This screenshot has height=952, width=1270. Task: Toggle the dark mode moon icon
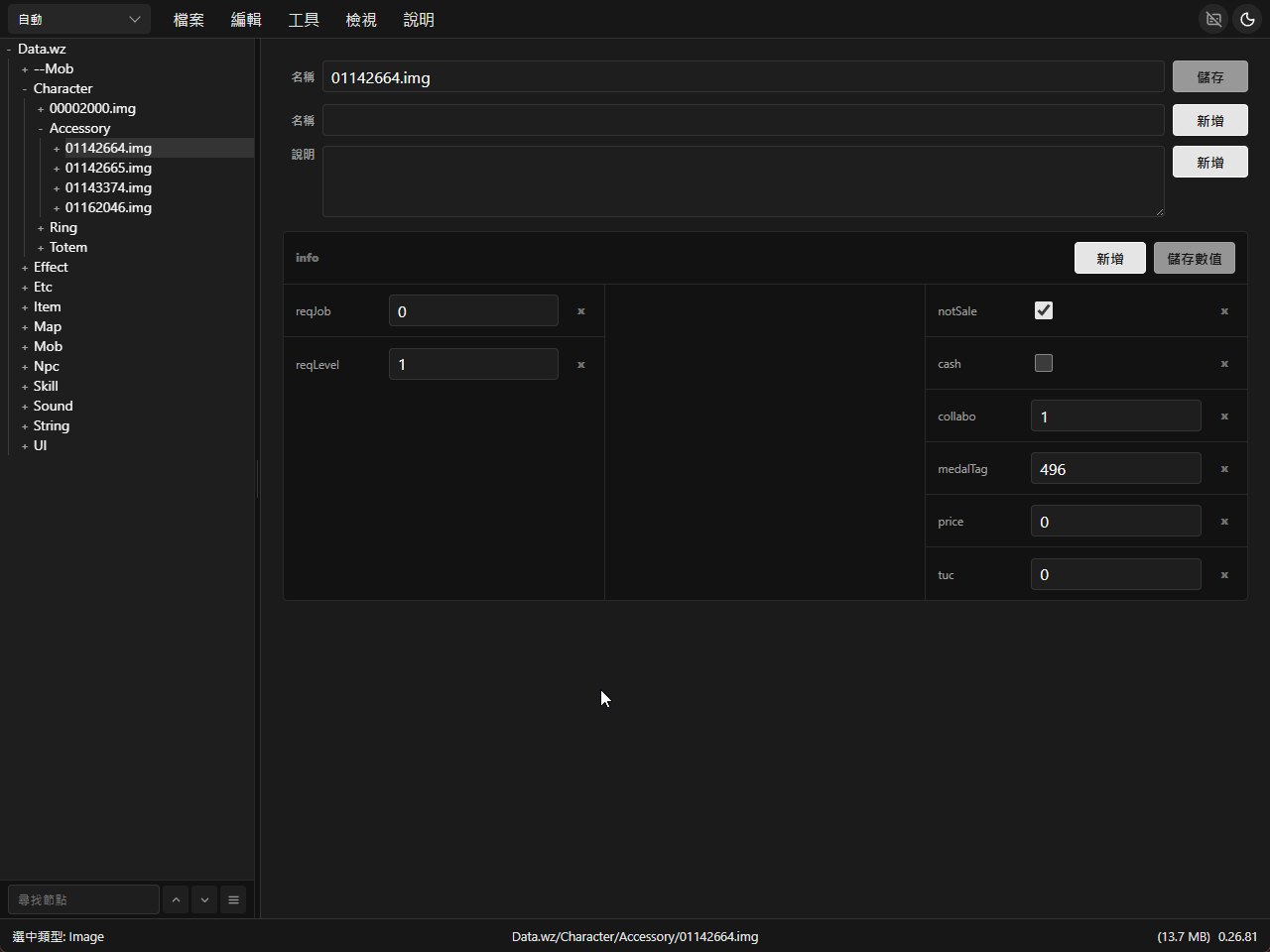(1247, 19)
